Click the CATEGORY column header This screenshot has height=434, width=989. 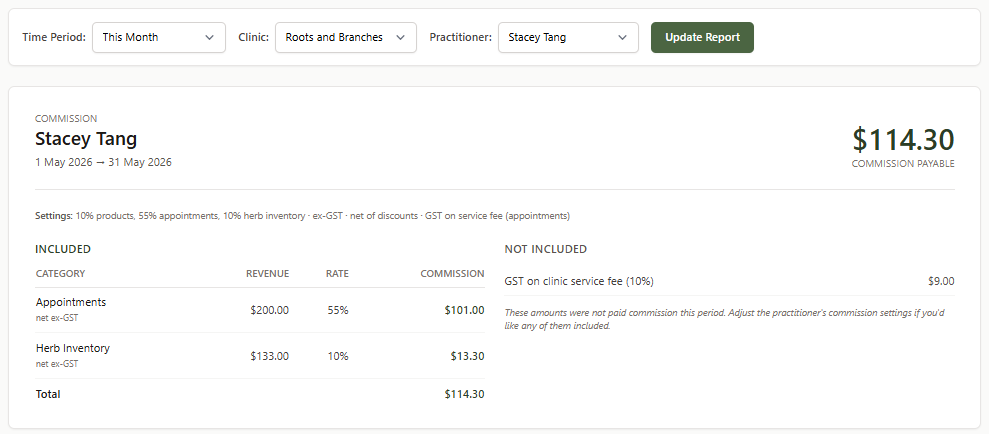tap(61, 274)
